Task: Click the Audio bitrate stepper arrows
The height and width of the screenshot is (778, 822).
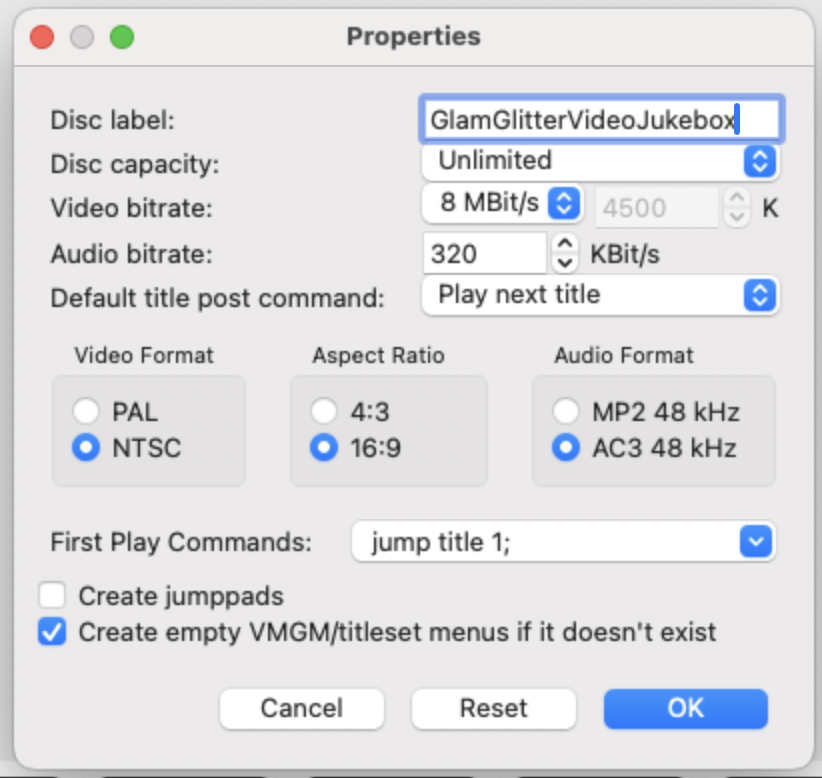Action: [x=565, y=253]
